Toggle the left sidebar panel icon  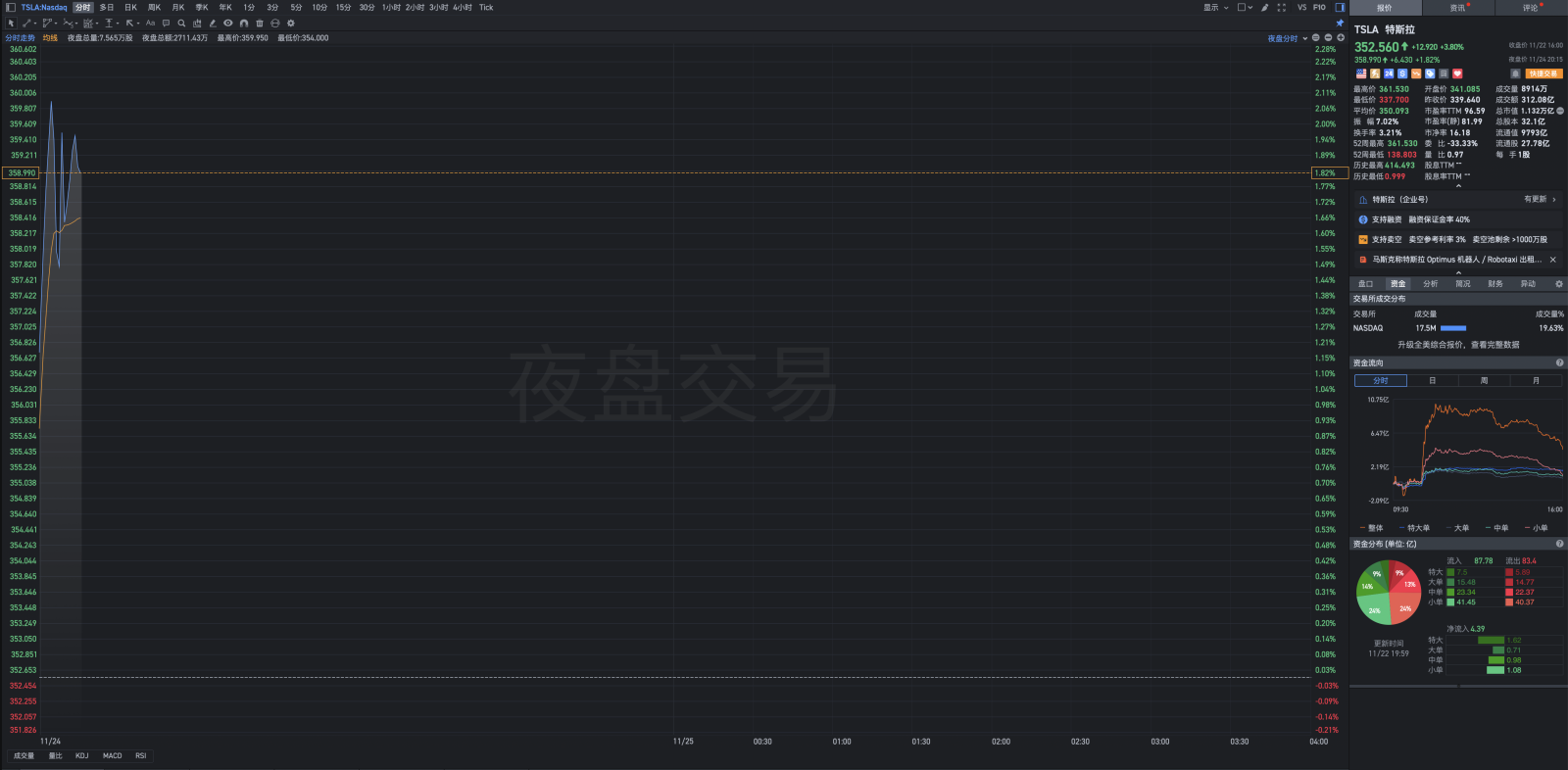pos(11,7)
